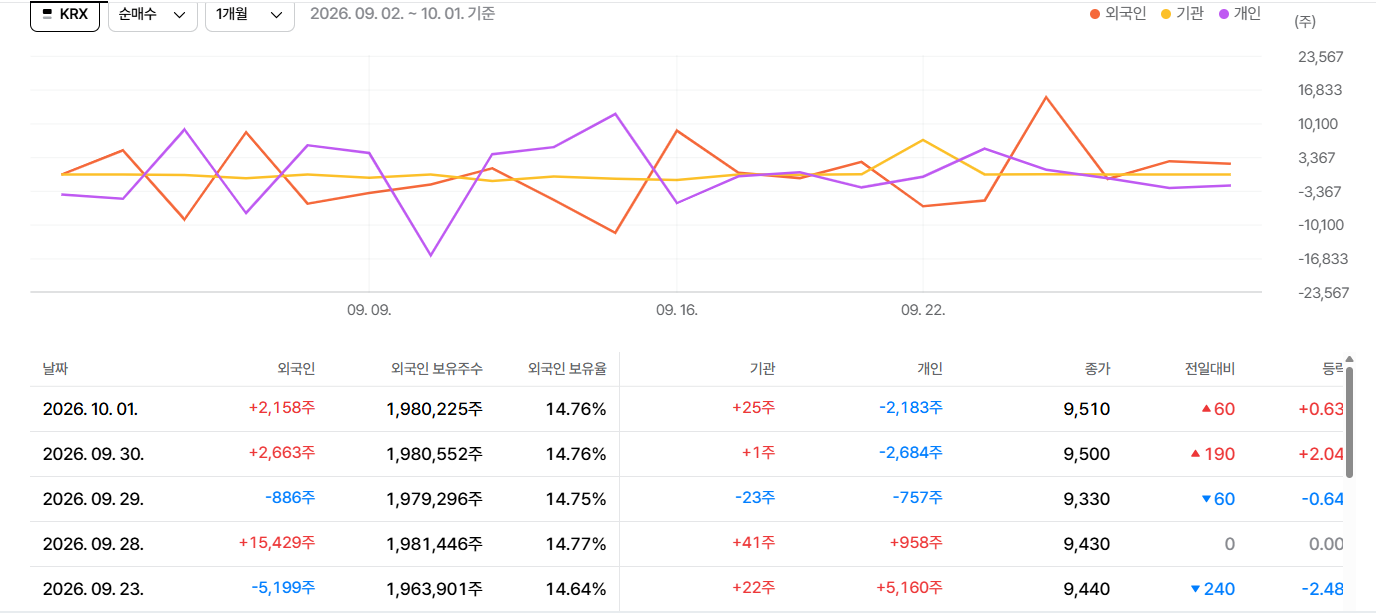Select the 외국인 보유주수 column header
Viewport: 1376px width, 613px height.
437,369
